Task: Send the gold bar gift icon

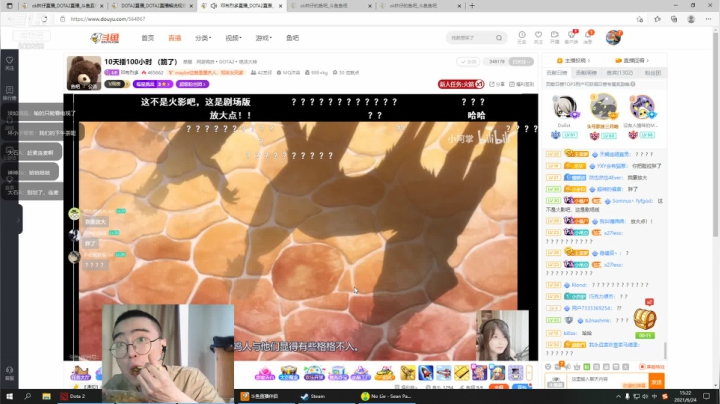Action: 461,372
